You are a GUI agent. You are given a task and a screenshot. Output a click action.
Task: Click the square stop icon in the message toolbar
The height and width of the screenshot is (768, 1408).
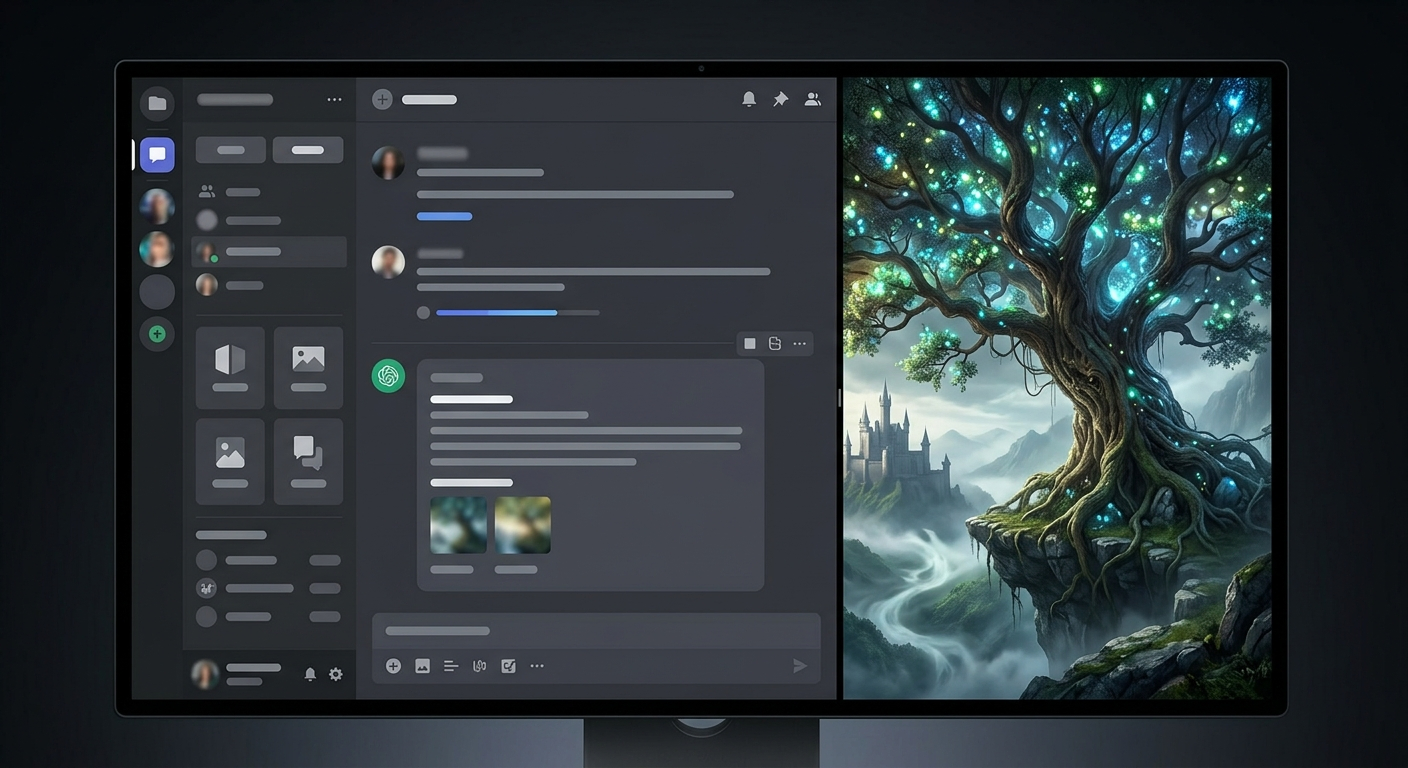750,344
